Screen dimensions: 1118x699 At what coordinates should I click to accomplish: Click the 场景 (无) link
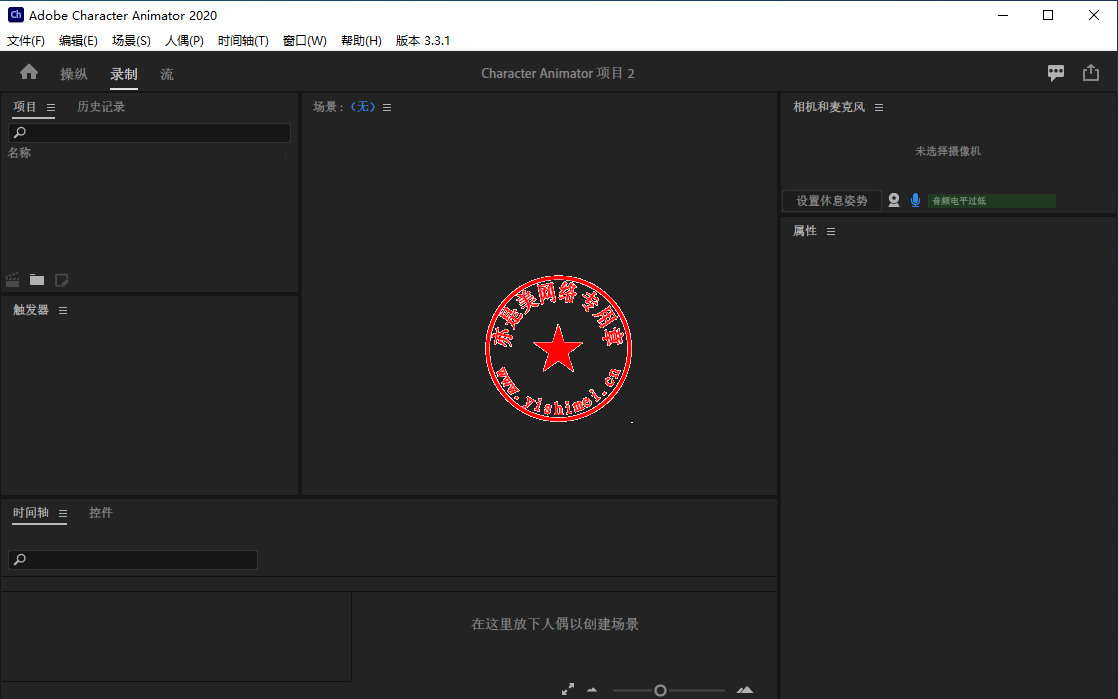tap(363, 107)
